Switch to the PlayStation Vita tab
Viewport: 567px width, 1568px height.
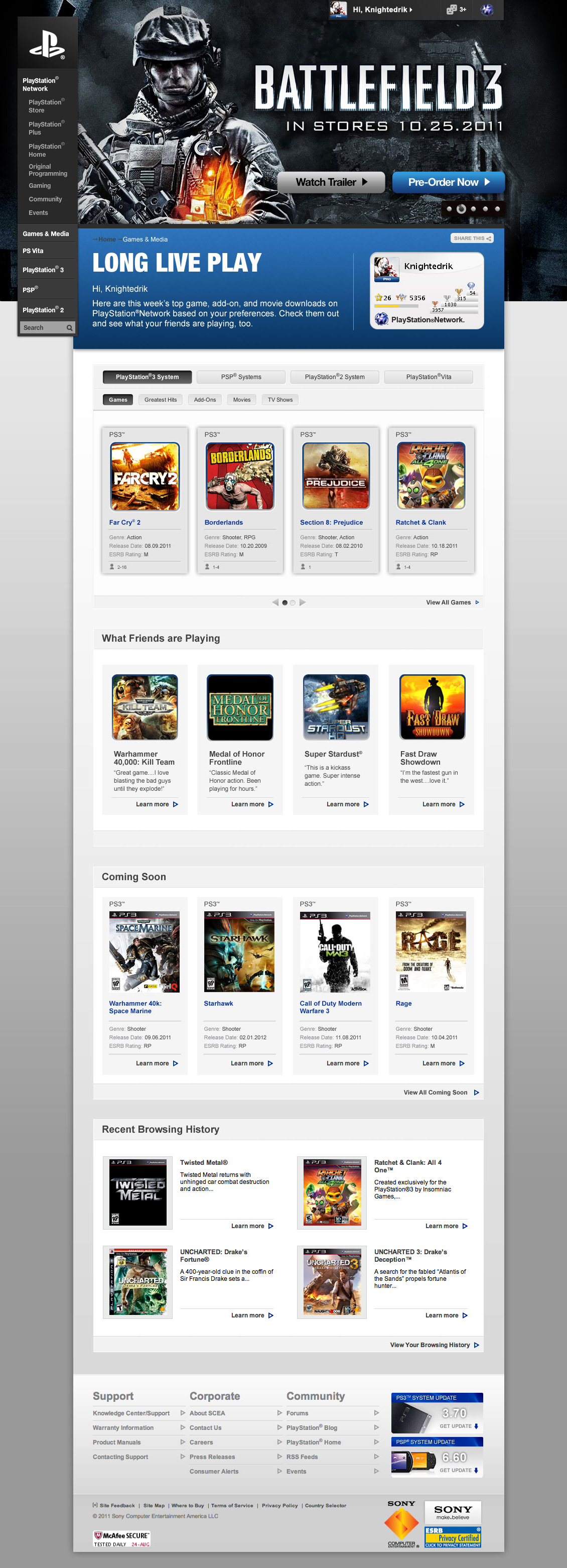pyautogui.click(x=429, y=377)
